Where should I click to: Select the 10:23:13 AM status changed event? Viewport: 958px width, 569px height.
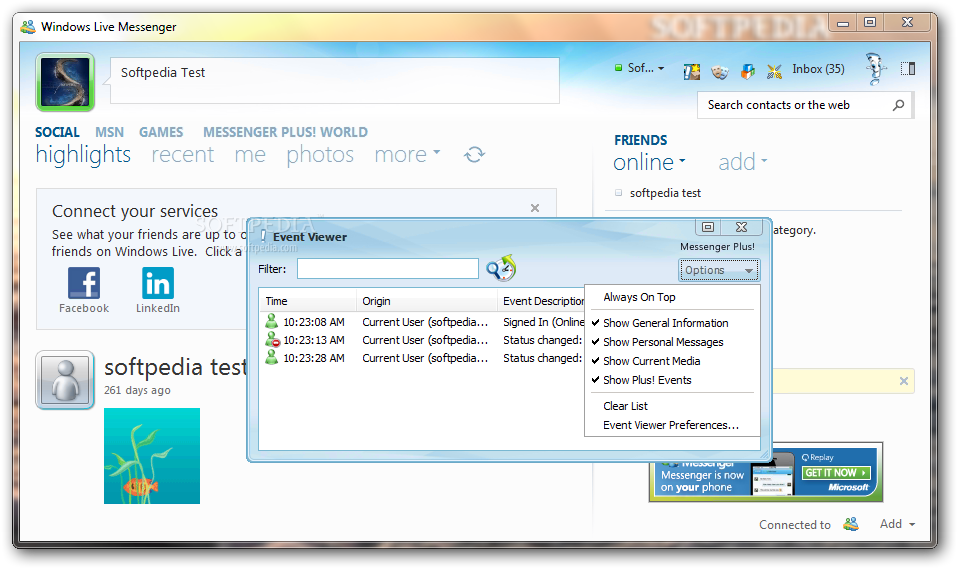pos(422,340)
